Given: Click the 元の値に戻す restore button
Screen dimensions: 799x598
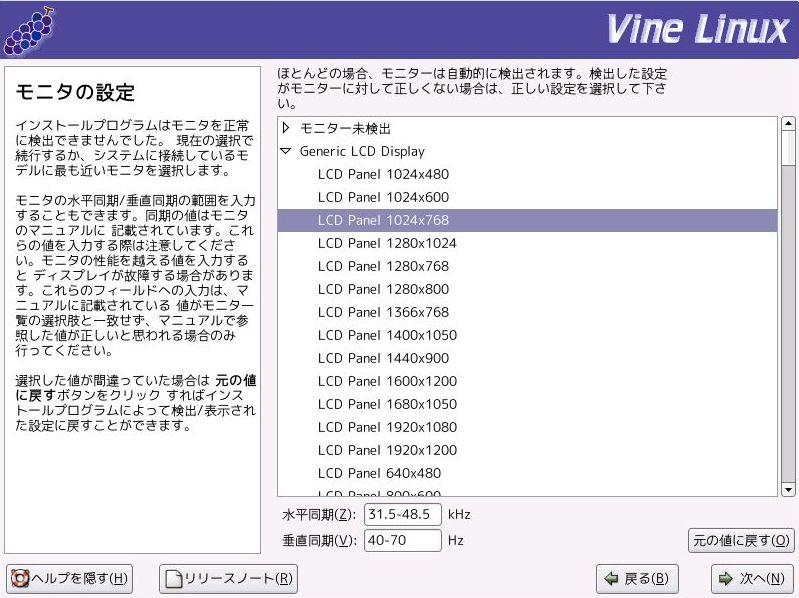Looking at the screenshot, I should point(741,540).
